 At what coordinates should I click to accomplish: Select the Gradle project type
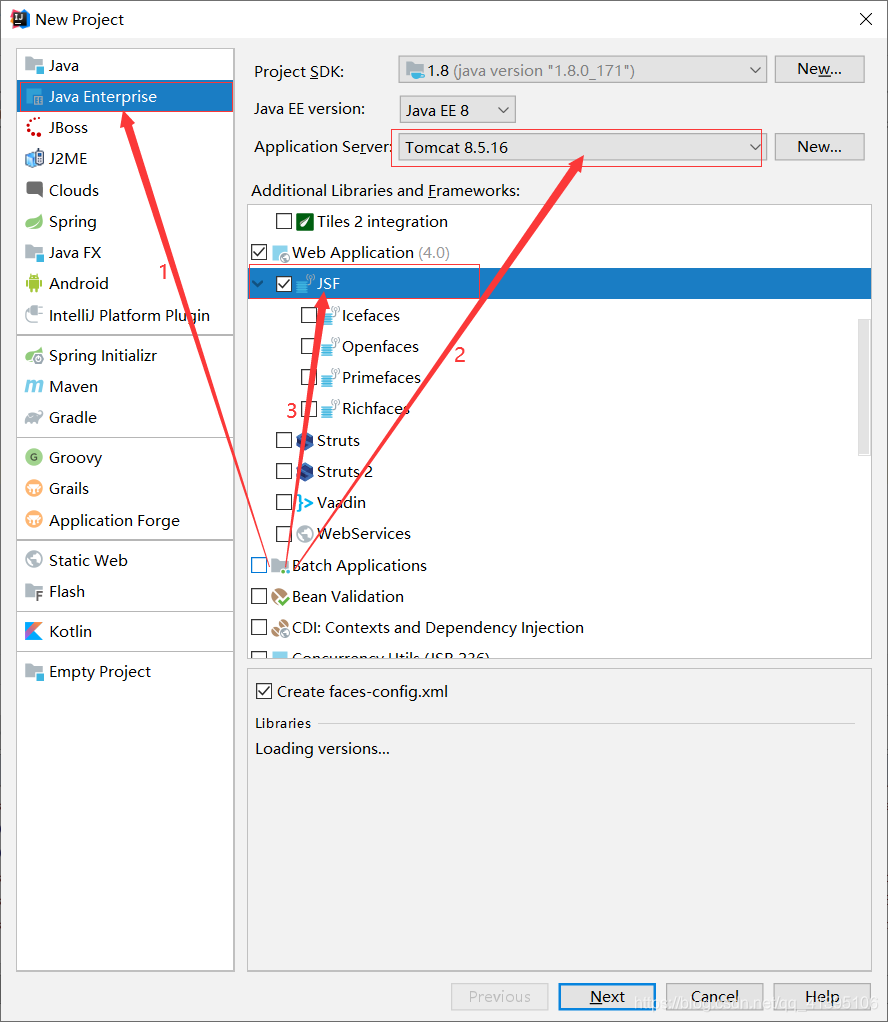(x=125, y=417)
